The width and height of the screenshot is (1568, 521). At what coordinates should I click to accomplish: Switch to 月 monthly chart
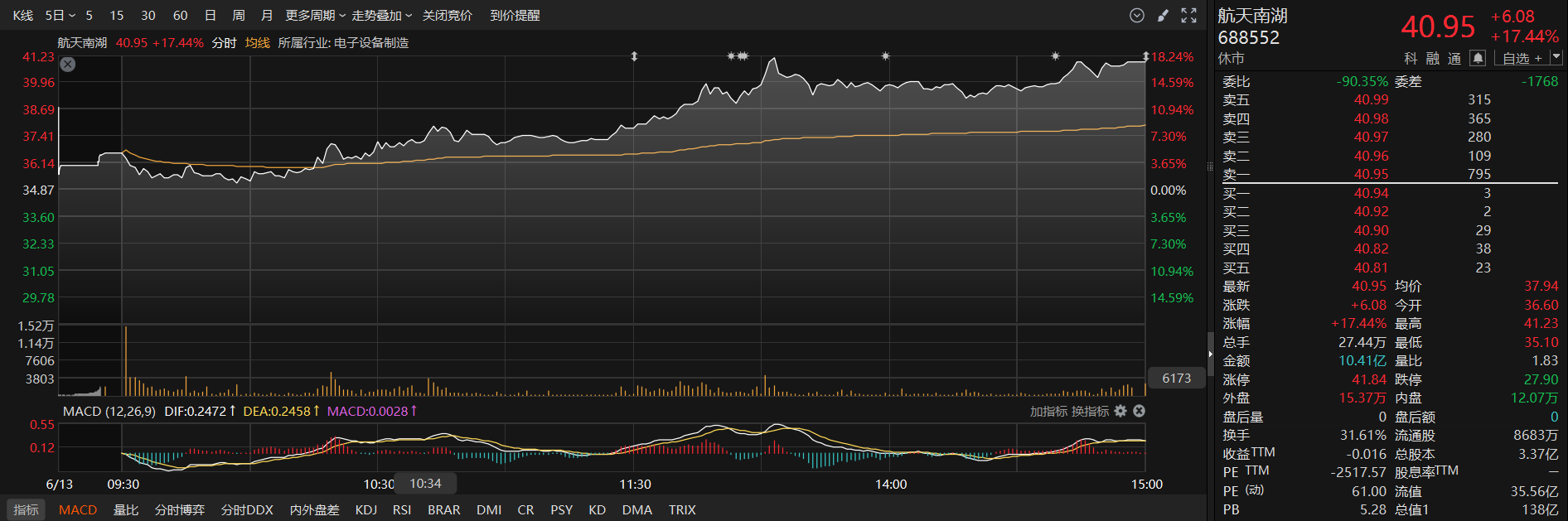pyautogui.click(x=267, y=16)
